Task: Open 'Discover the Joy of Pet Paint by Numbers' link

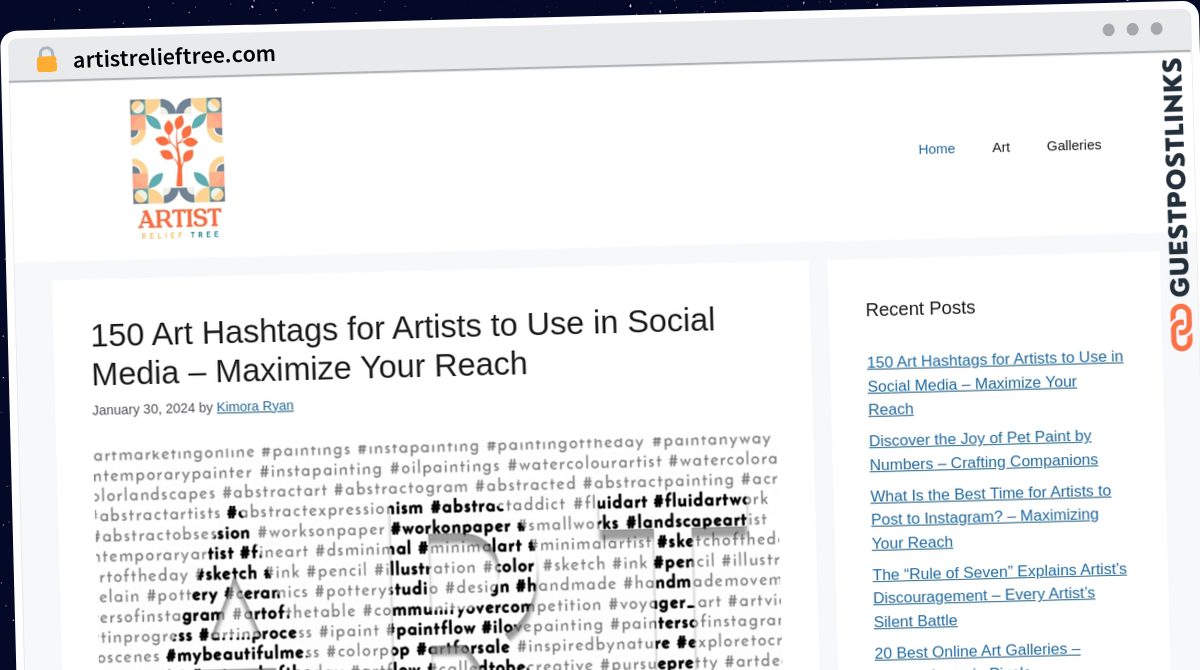Action: [x=983, y=449]
